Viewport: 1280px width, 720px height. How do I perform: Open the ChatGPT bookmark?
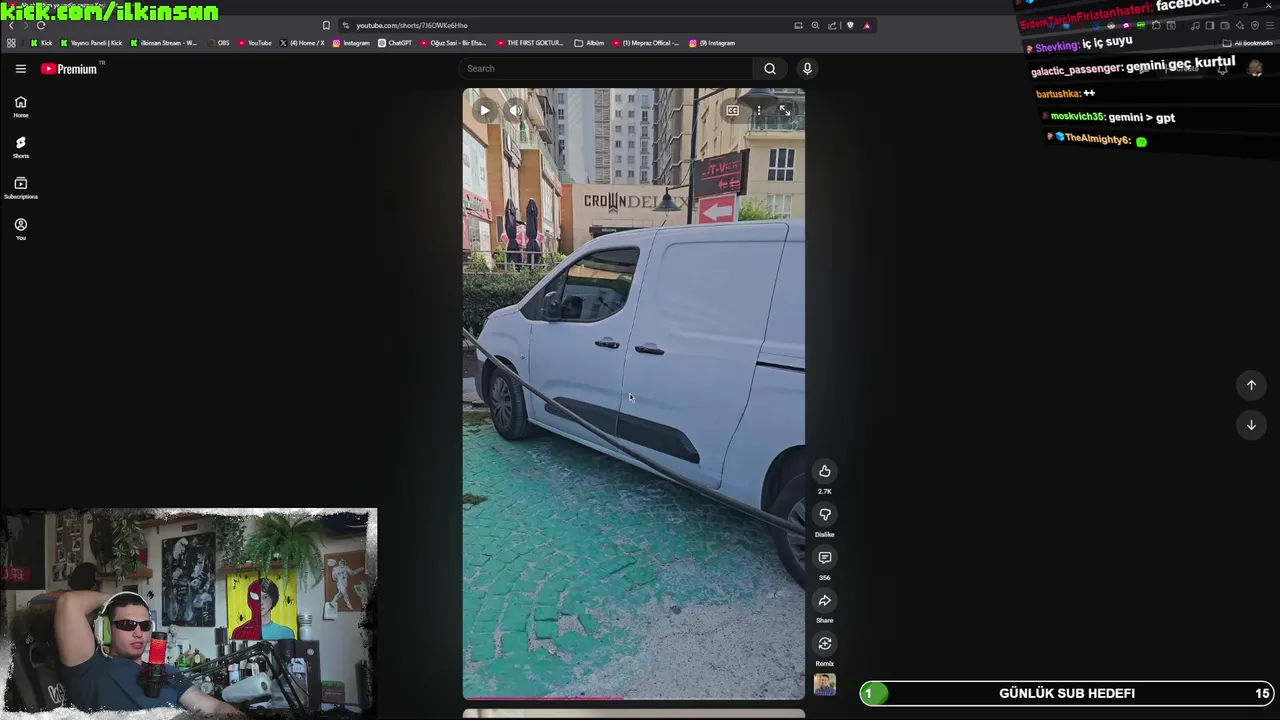(x=395, y=43)
